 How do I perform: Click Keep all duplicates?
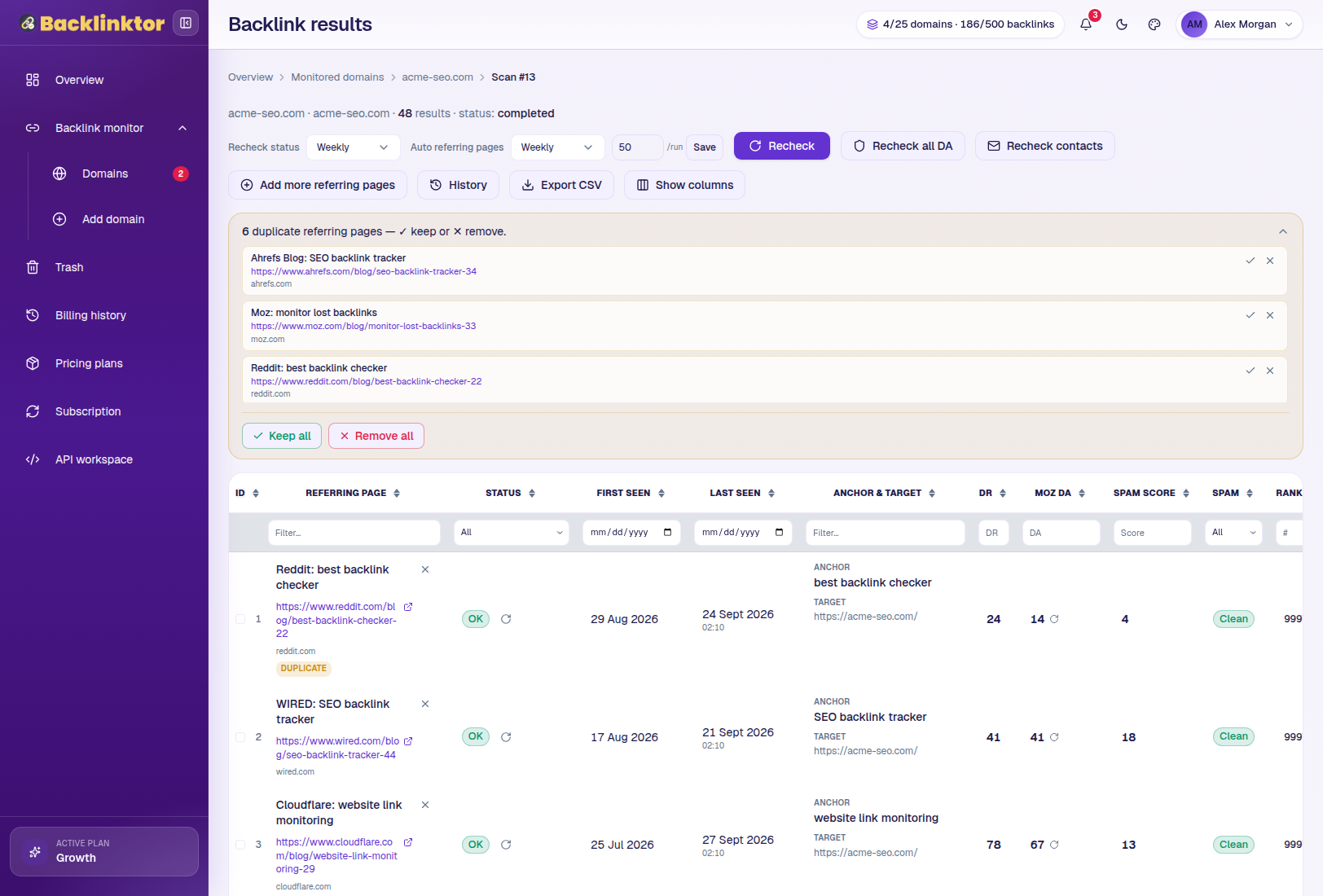(282, 436)
